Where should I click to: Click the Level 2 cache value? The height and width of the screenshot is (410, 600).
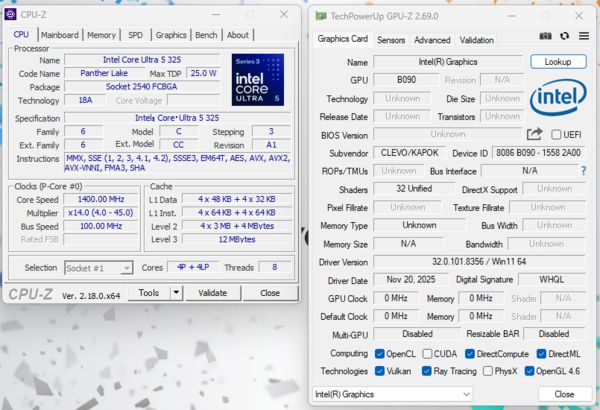pos(237,226)
